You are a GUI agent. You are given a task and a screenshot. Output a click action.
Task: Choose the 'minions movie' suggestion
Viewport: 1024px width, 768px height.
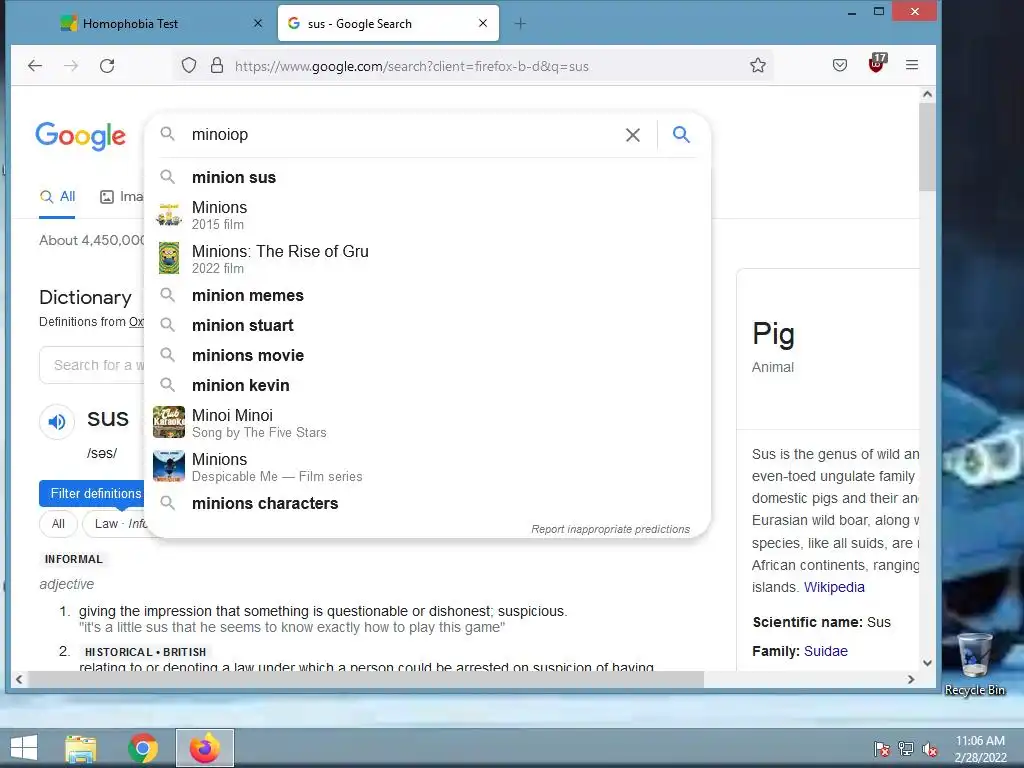pyautogui.click(x=428, y=355)
